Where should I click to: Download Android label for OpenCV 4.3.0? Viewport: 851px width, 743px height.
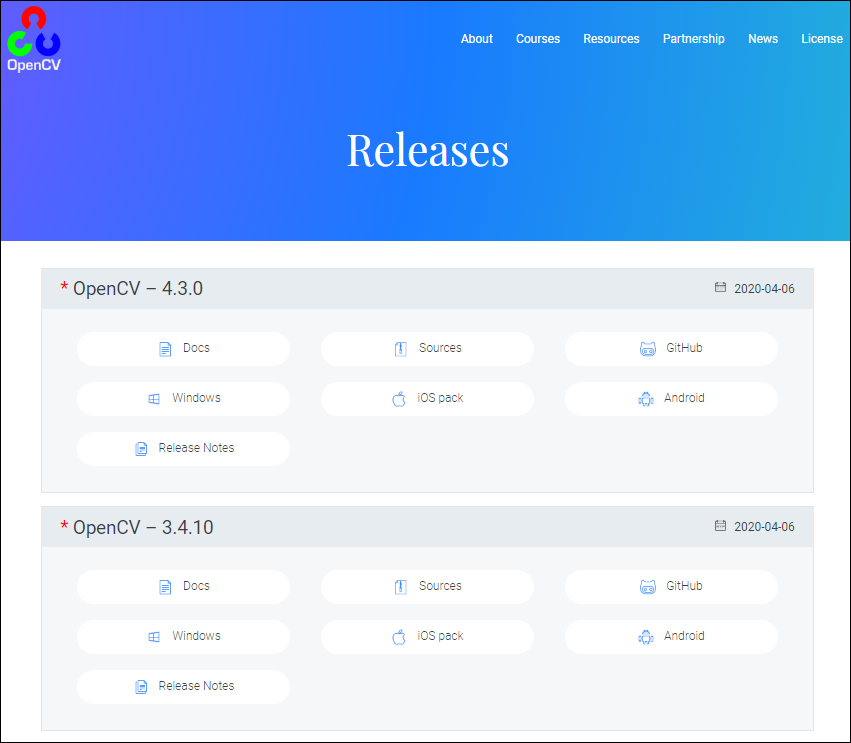[684, 398]
